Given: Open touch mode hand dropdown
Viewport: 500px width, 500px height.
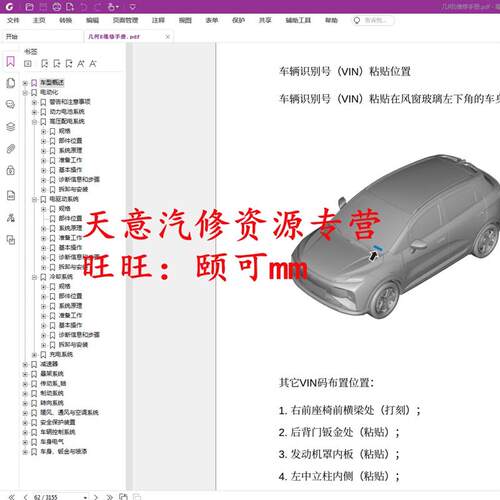Looking at the screenshot, I should (x=113, y=7).
